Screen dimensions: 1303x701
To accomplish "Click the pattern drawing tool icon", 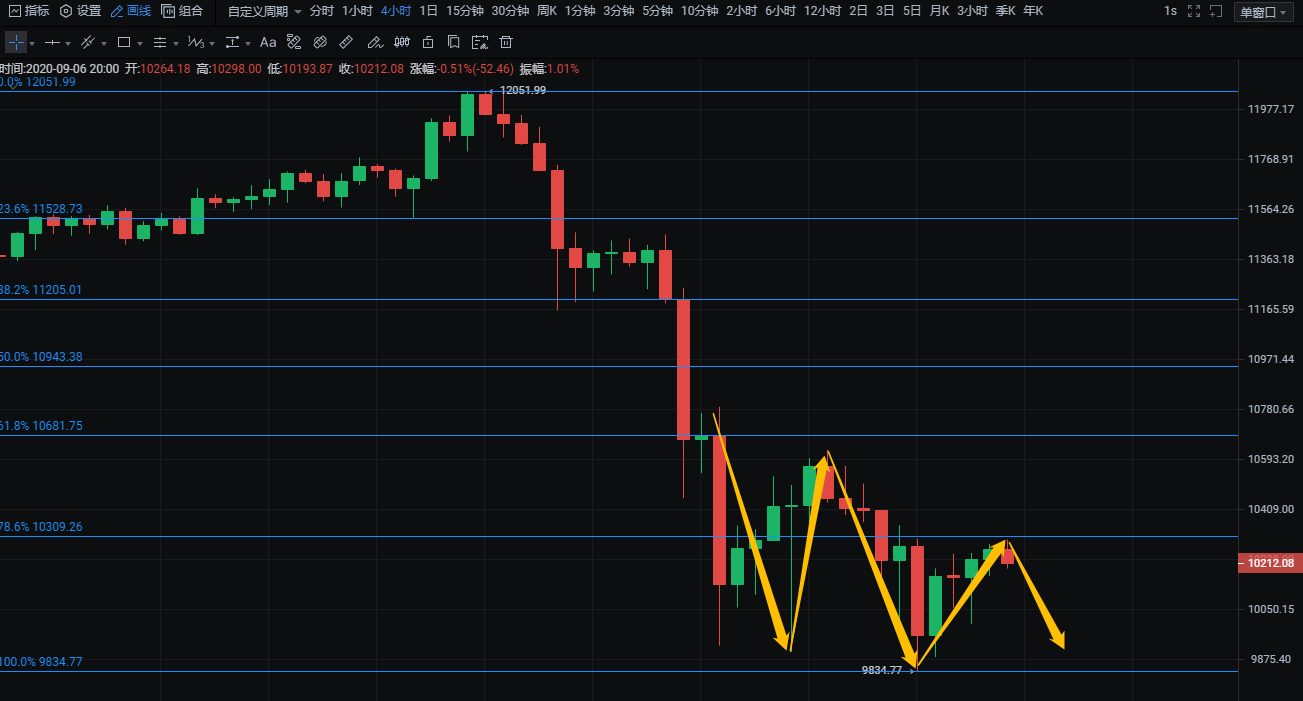I will (294, 43).
